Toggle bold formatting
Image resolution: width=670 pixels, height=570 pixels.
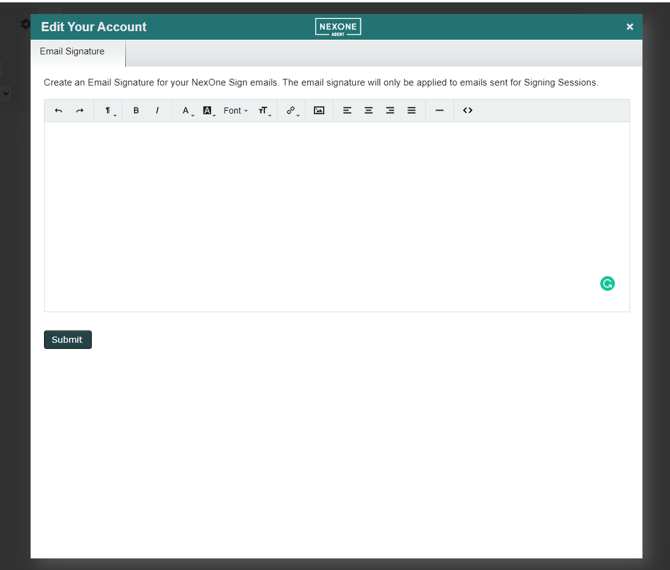136,111
